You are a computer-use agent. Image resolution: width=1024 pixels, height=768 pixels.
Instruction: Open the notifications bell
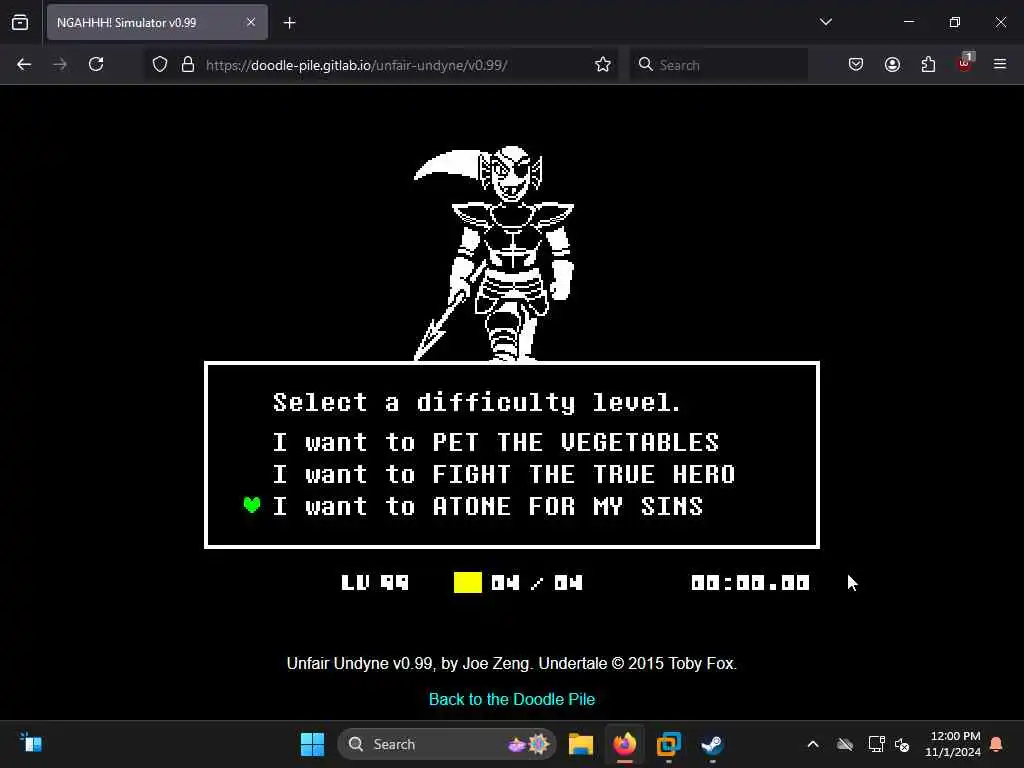[996, 744]
